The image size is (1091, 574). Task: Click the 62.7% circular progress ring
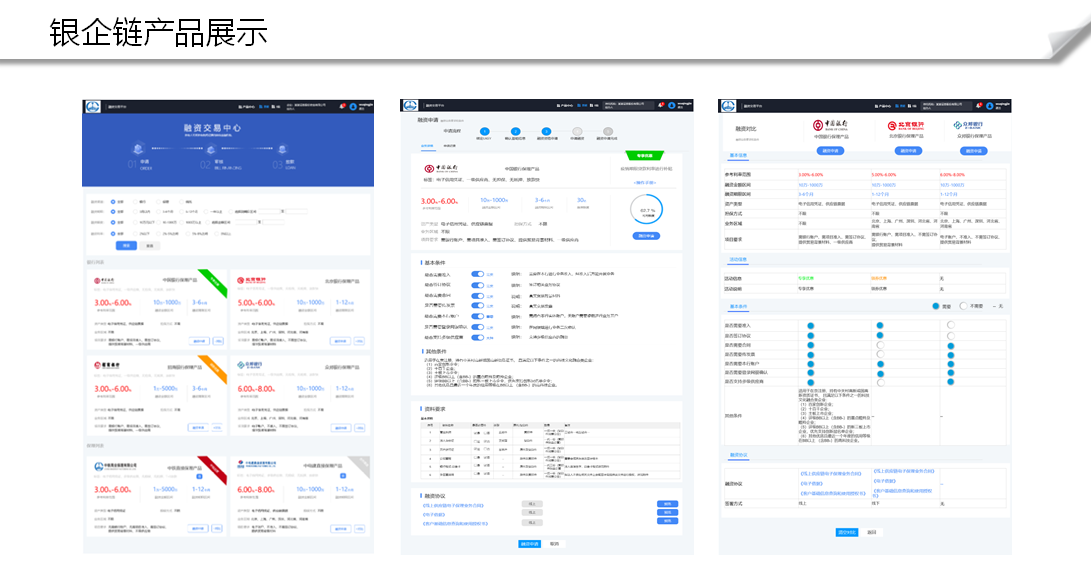pos(650,211)
